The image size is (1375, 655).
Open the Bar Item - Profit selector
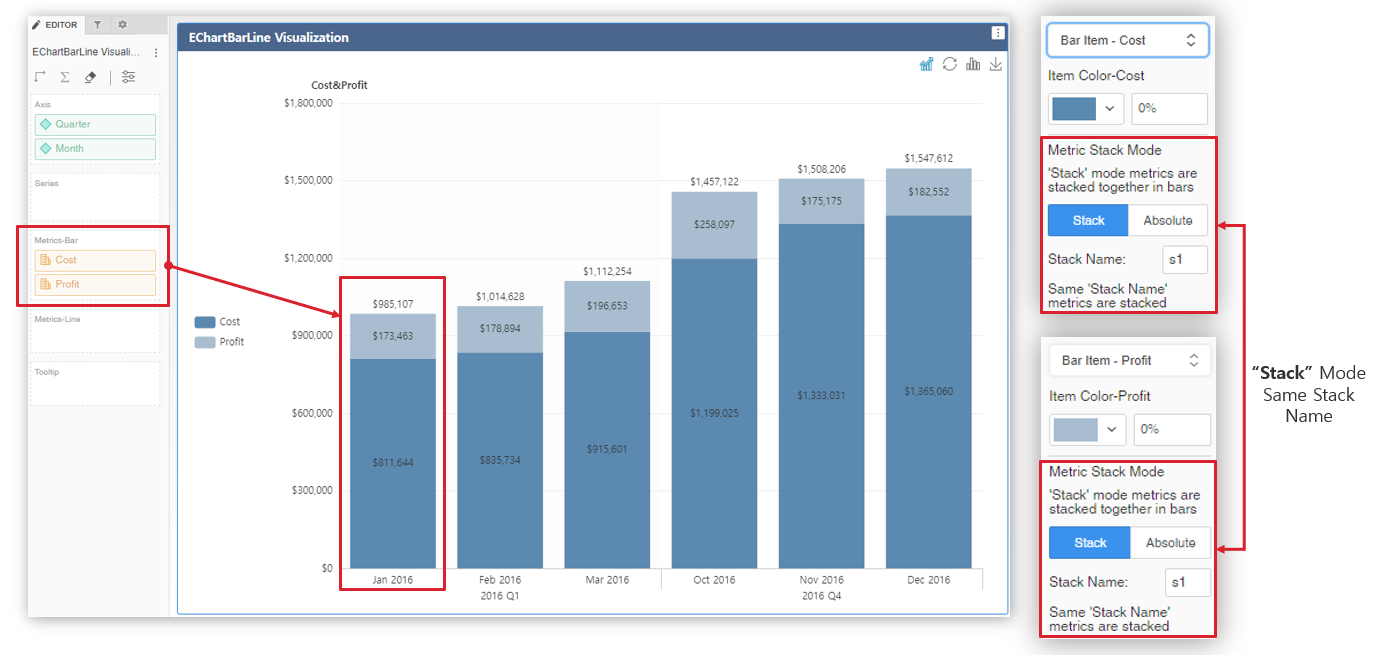[1129, 360]
